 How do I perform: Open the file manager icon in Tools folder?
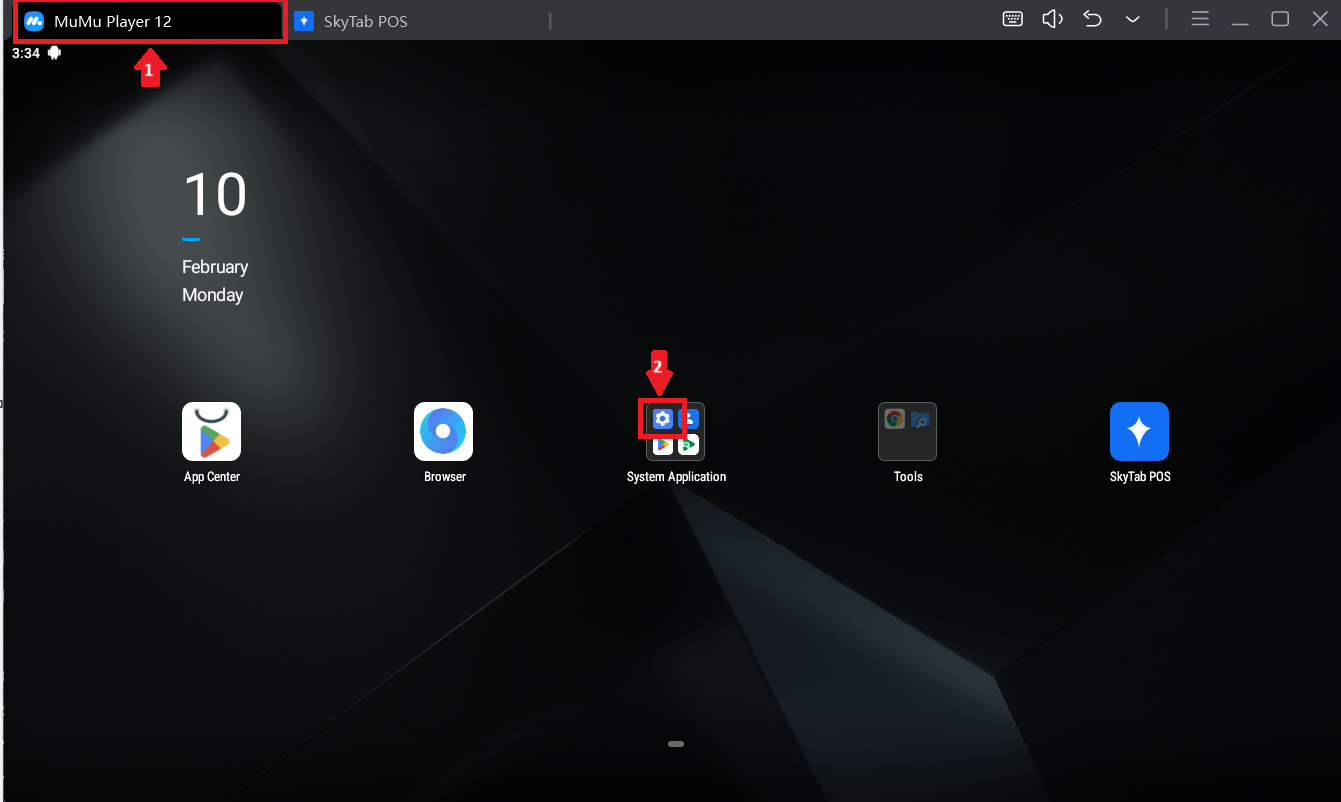tap(920, 419)
